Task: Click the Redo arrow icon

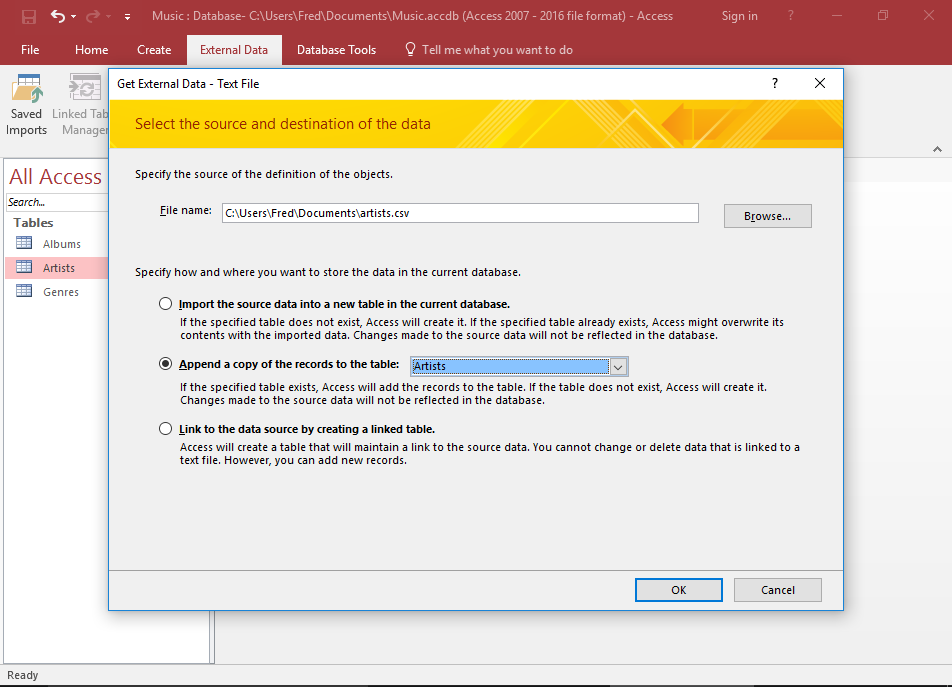Action: pyautogui.click(x=93, y=16)
